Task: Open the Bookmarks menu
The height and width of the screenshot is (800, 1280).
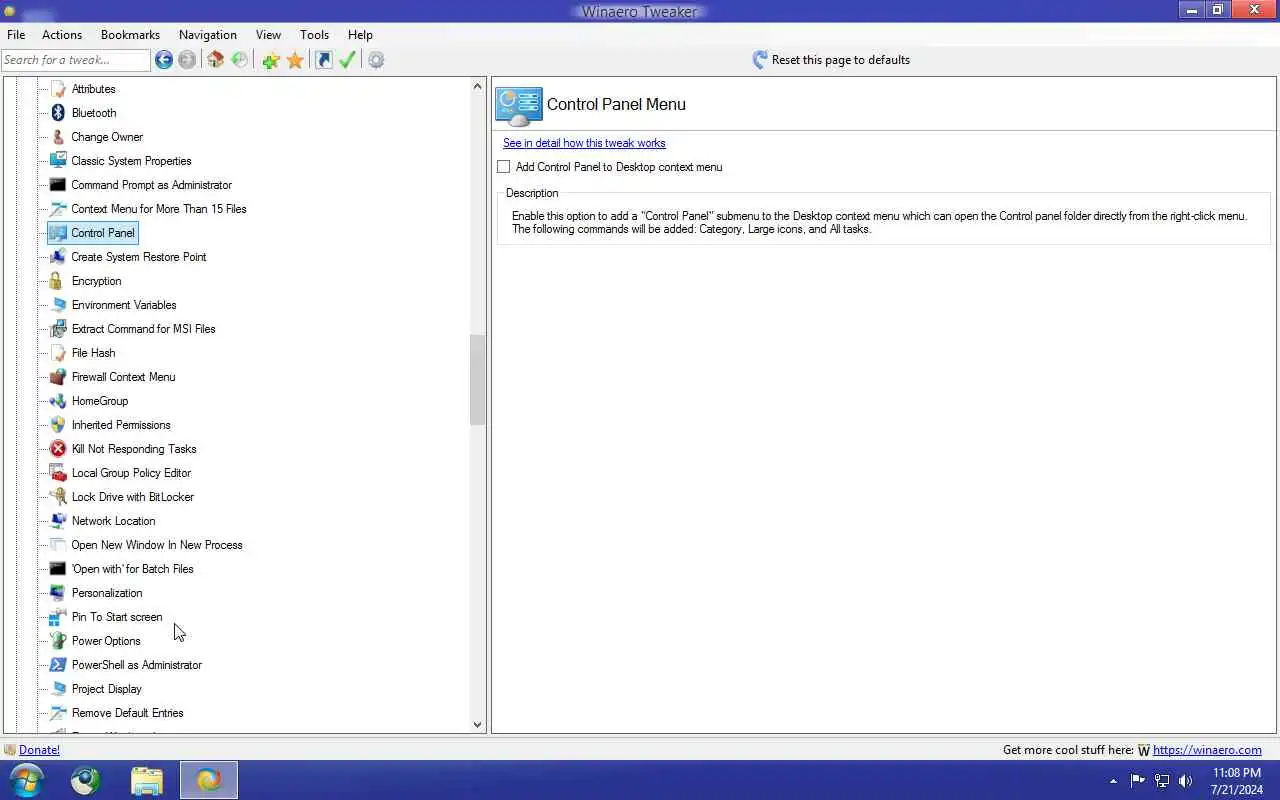Action: click(x=130, y=34)
